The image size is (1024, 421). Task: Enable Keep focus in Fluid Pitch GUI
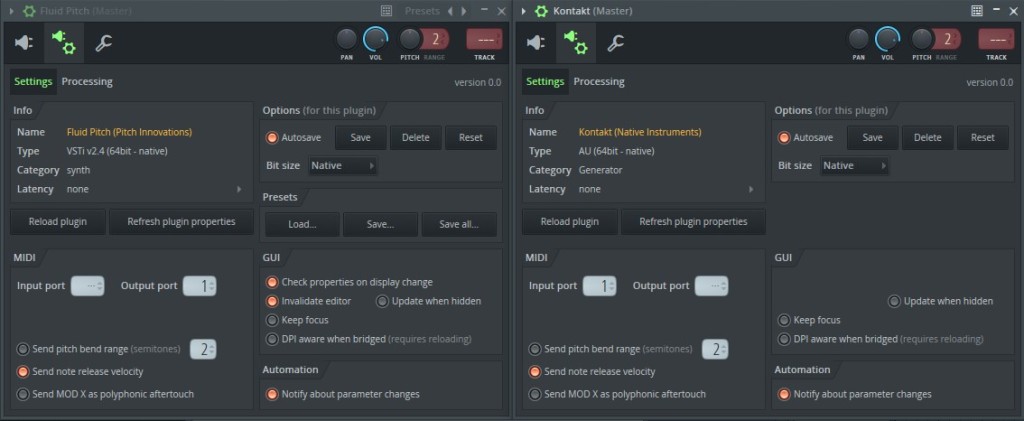coord(272,320)
